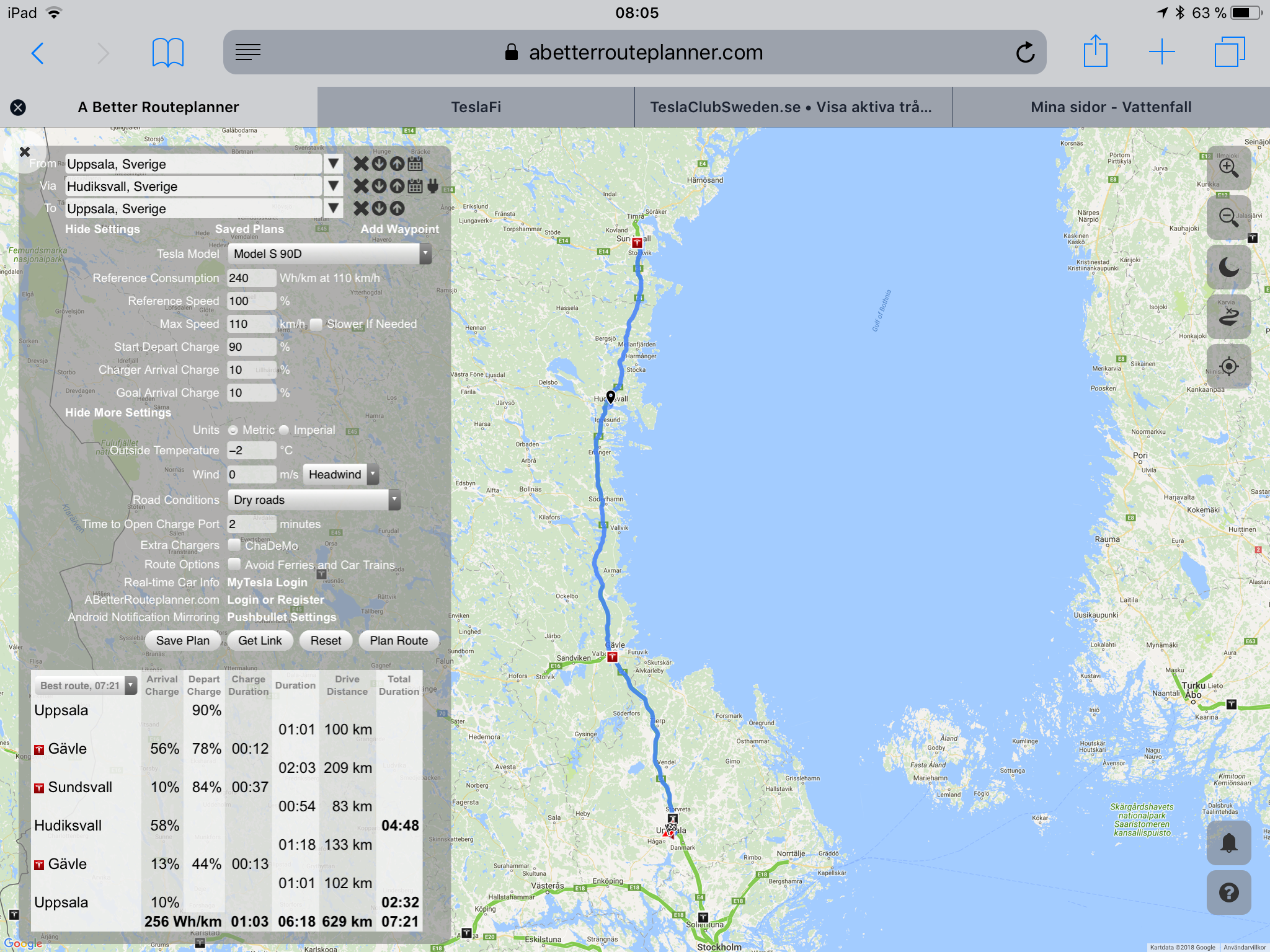Click the charger plug icon on Hudiksvall row
Image resolution: width=1270 pixels, height=952 pixels.
click(x=433, y=186)
